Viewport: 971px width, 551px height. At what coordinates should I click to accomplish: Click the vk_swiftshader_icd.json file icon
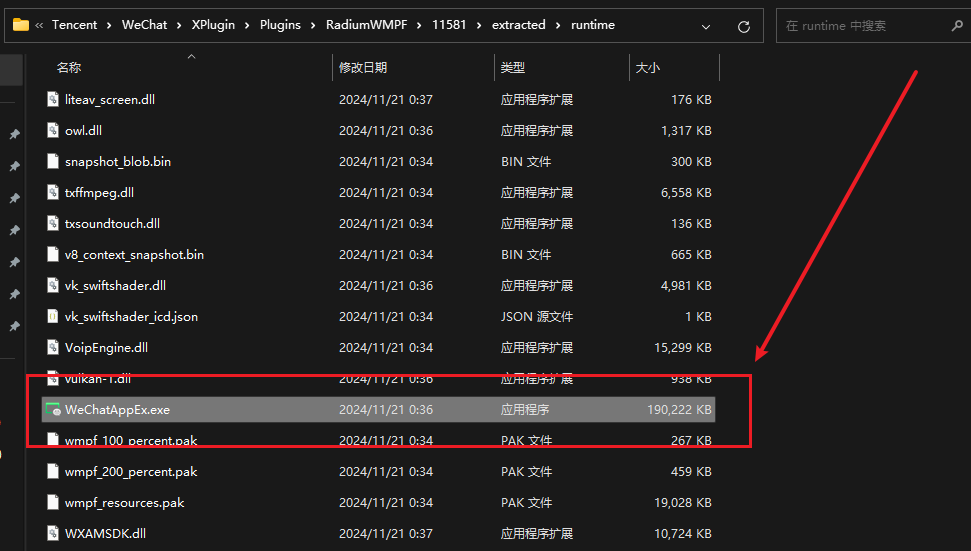[53, 316]
